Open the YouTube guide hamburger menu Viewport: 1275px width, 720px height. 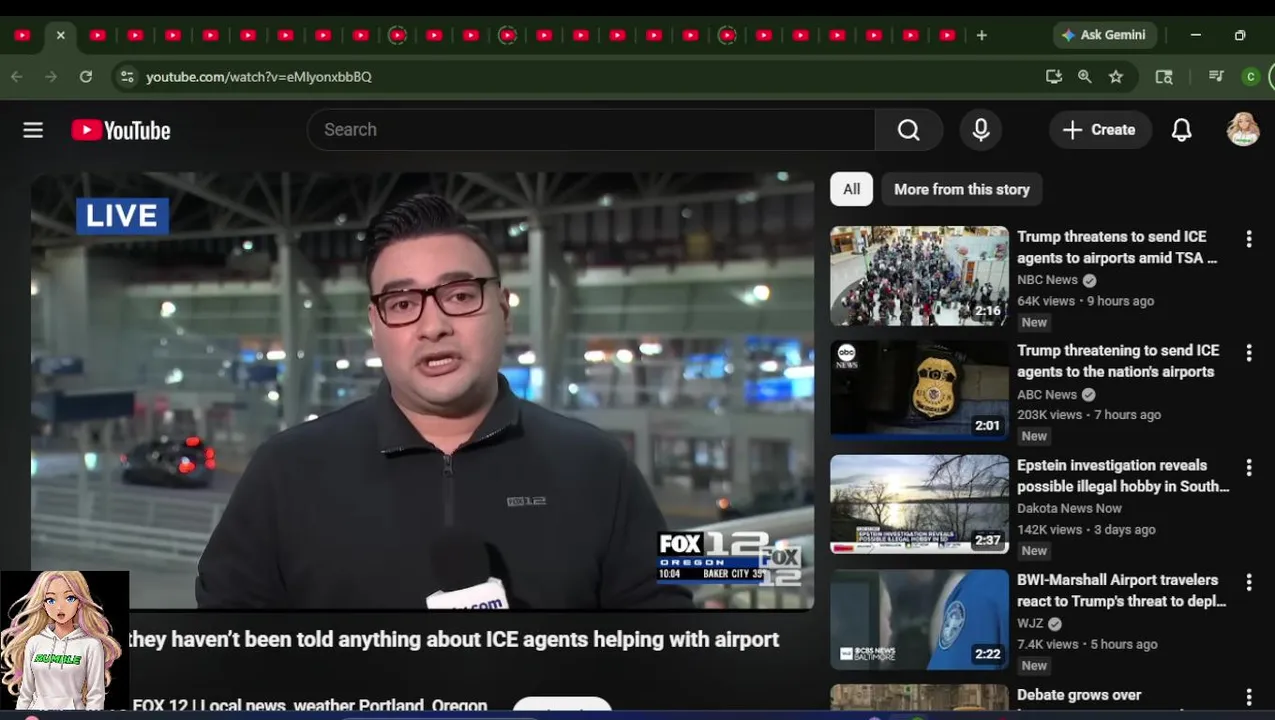click(x=33, y=130)
